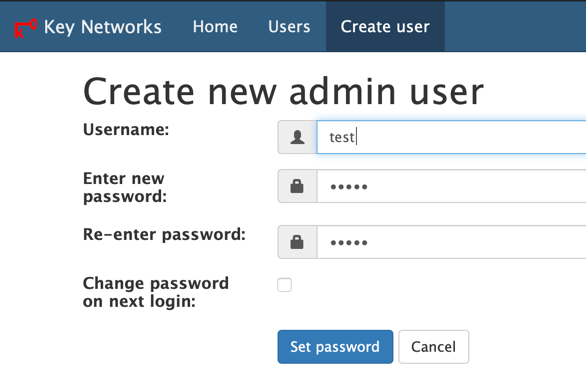Viewport: 586px width, 378px height.
Task: Cancel the new admin user form
Action: point(434,347)
